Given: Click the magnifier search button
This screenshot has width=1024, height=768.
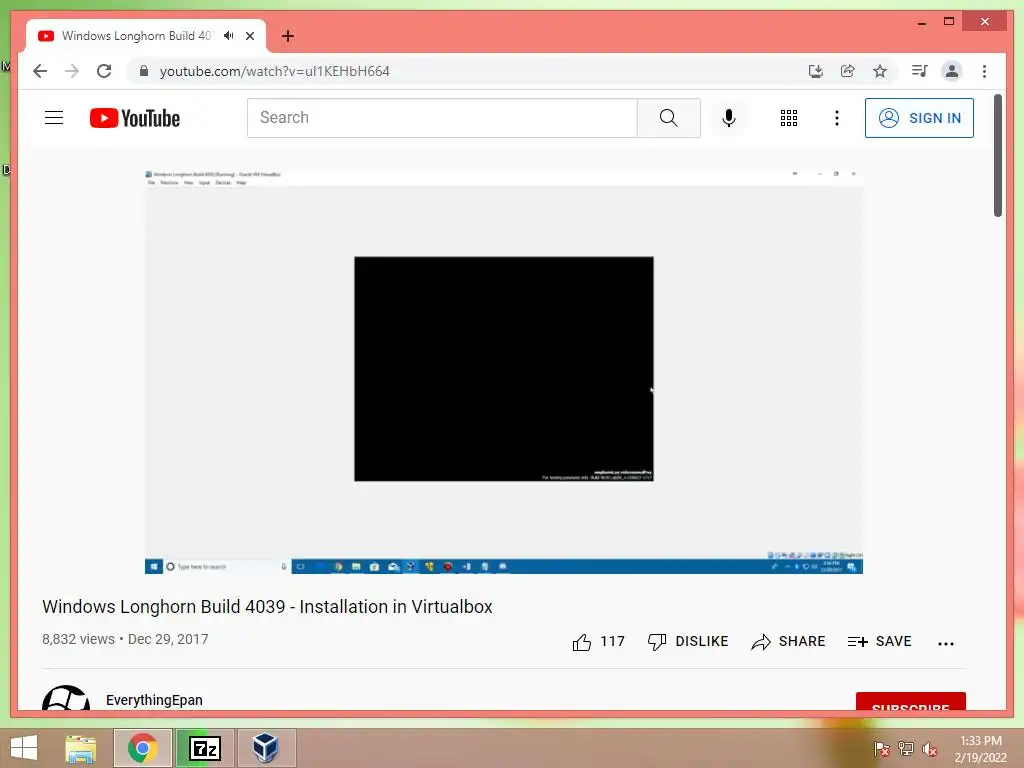Looking at the screenshot, I should [x=669, y=118].
